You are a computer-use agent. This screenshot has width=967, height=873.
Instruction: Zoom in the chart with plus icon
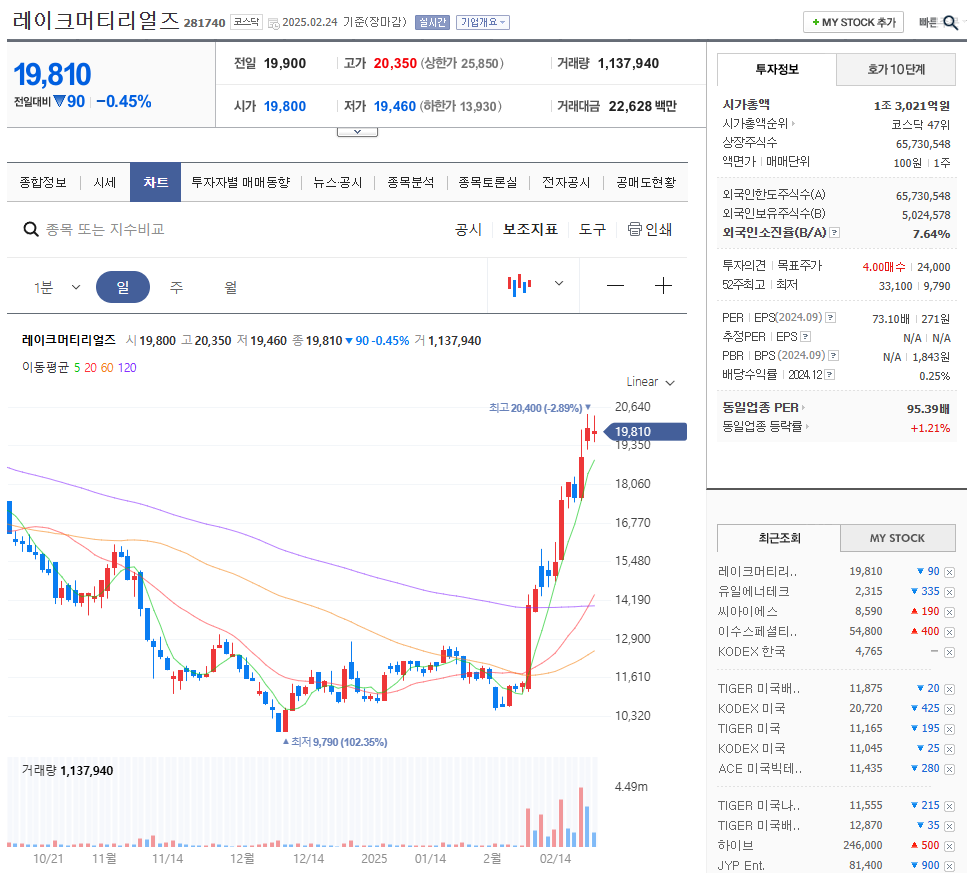[x=663, y=285]
